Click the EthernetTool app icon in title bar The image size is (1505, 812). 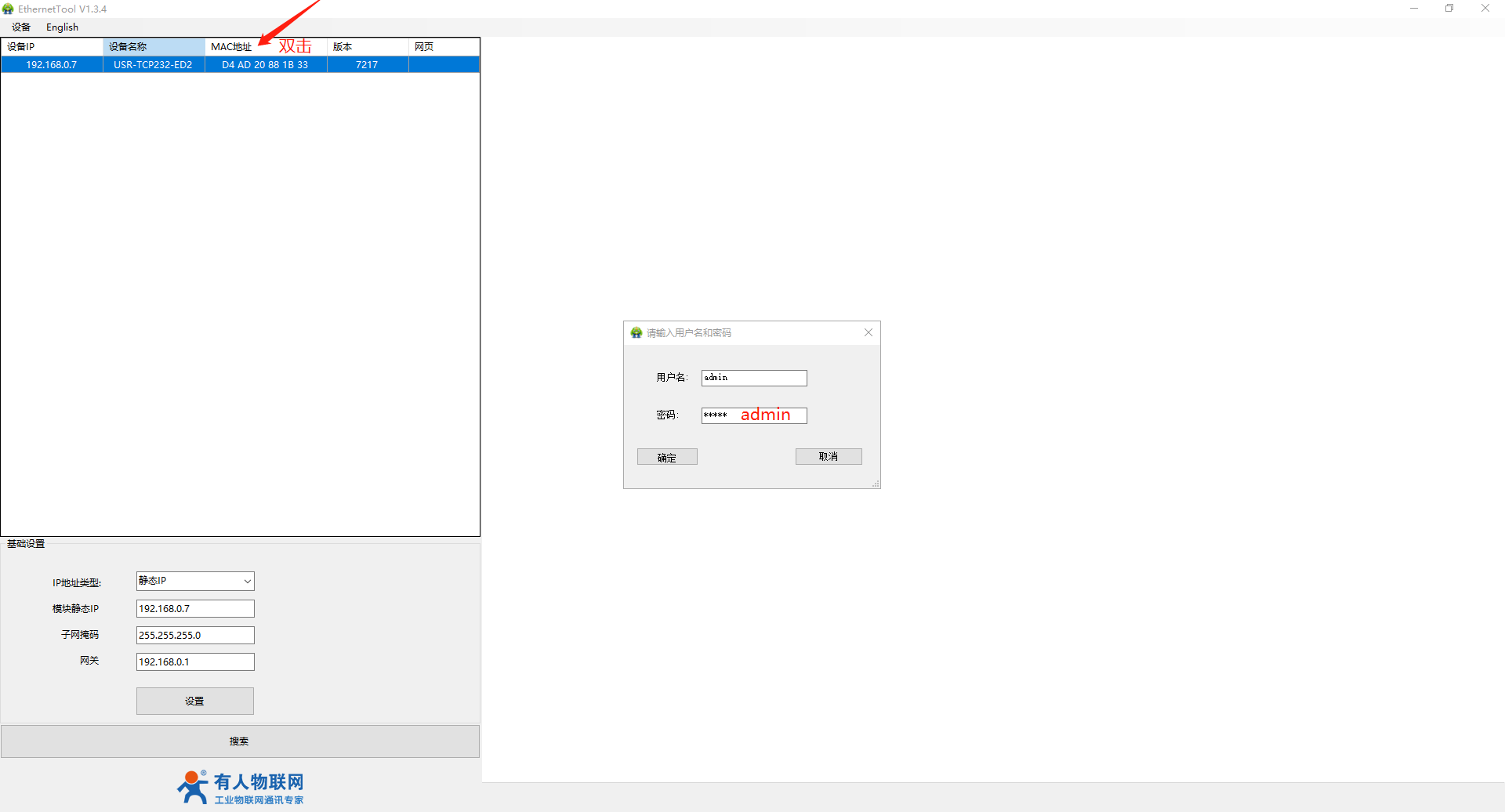[x=8, y=9]
